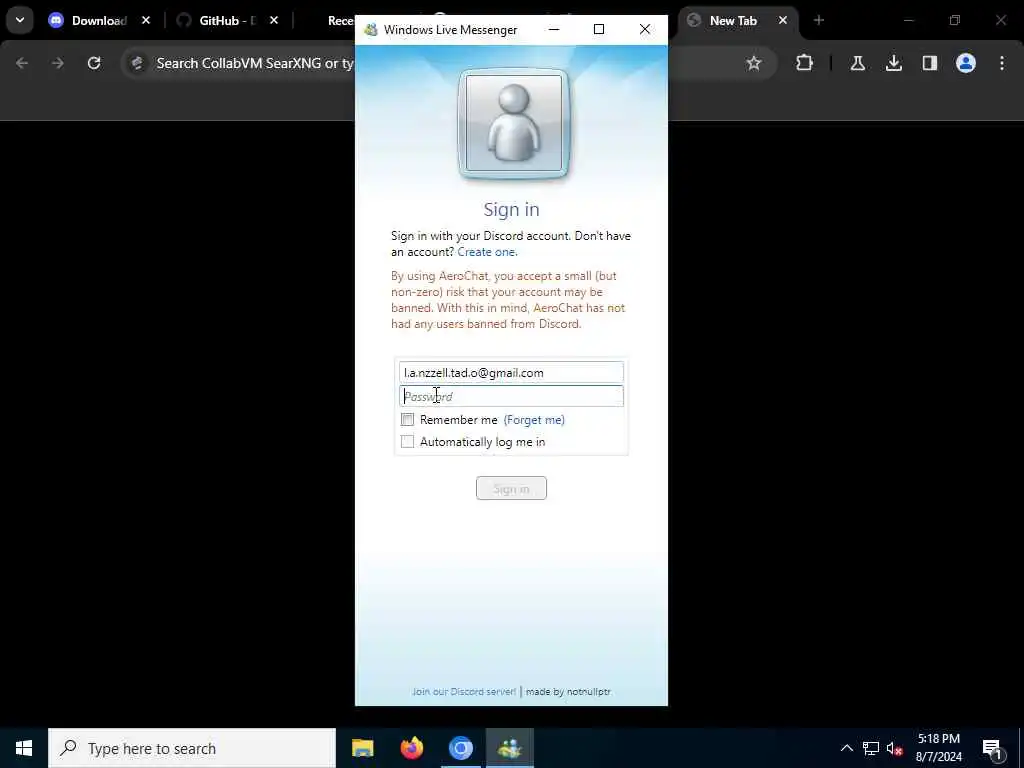Click the Sign in button

point(511,488)
